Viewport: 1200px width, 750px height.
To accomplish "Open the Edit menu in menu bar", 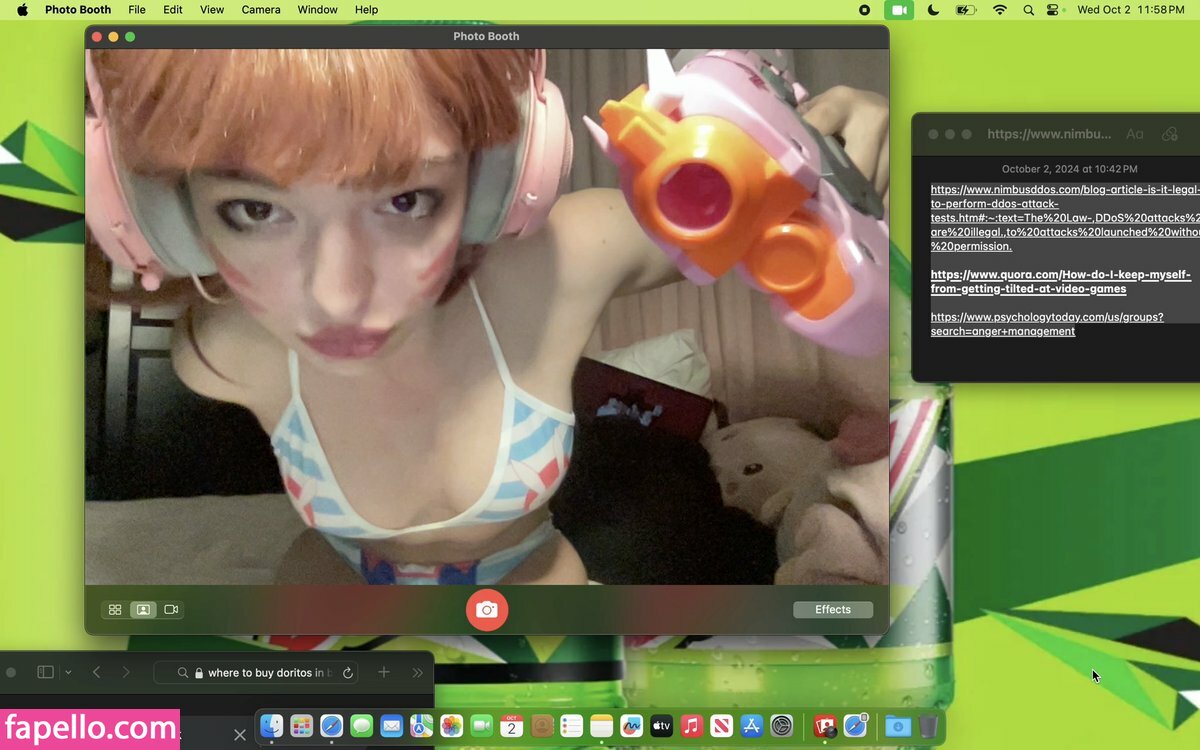I will click(x=173, y=10).
